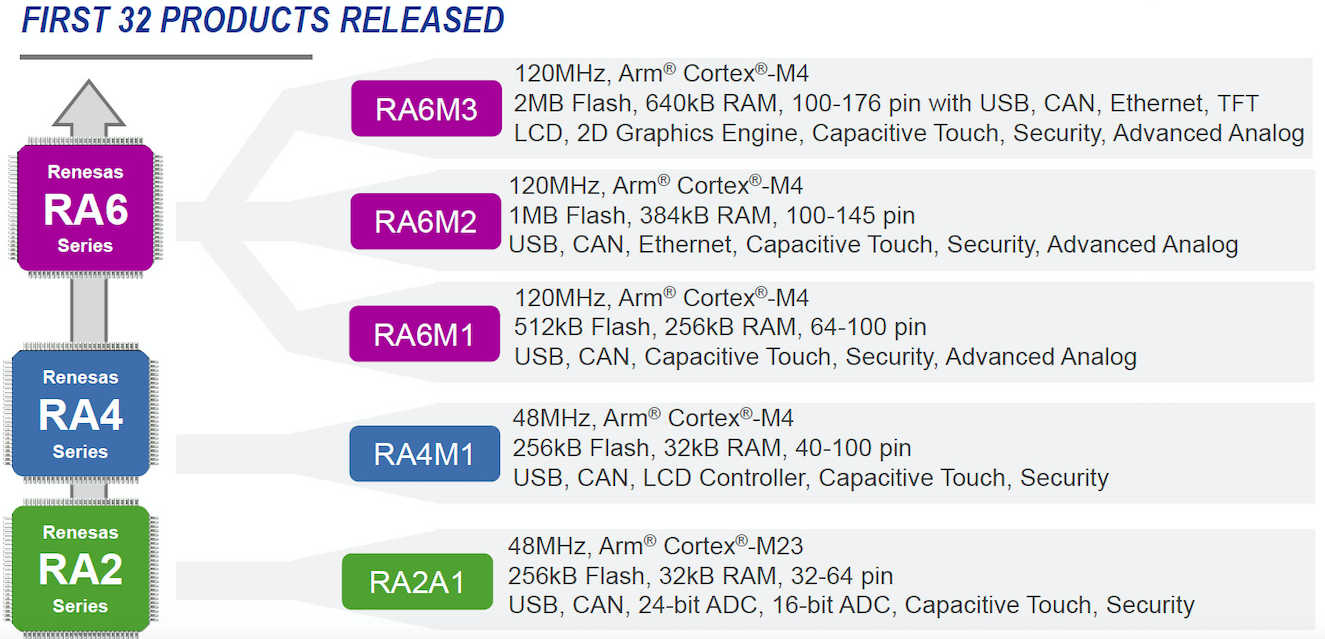Select the green RA2A1 product label

tap(417, 581)
